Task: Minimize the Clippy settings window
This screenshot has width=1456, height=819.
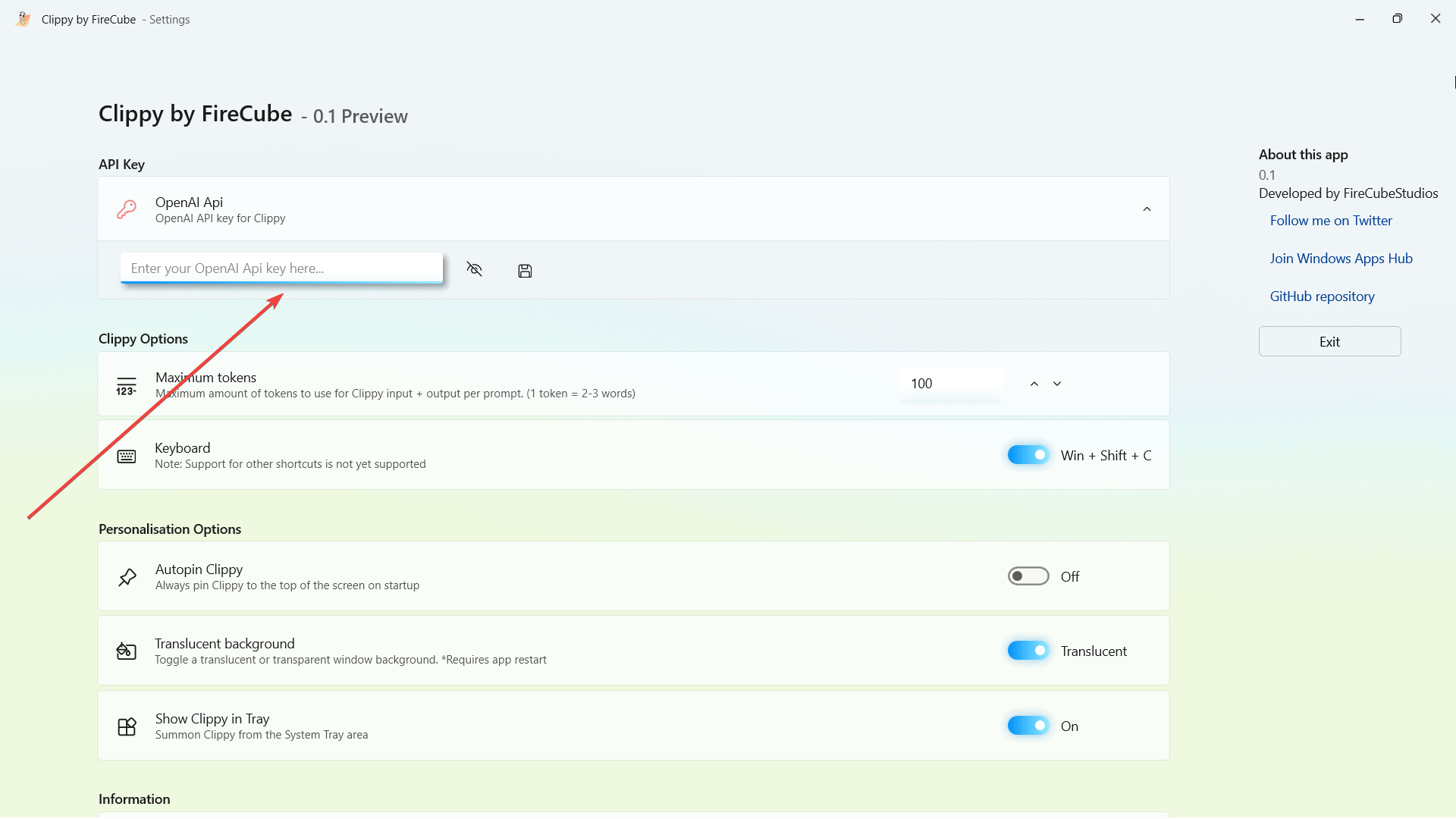Action: (x=1360, y=19)
